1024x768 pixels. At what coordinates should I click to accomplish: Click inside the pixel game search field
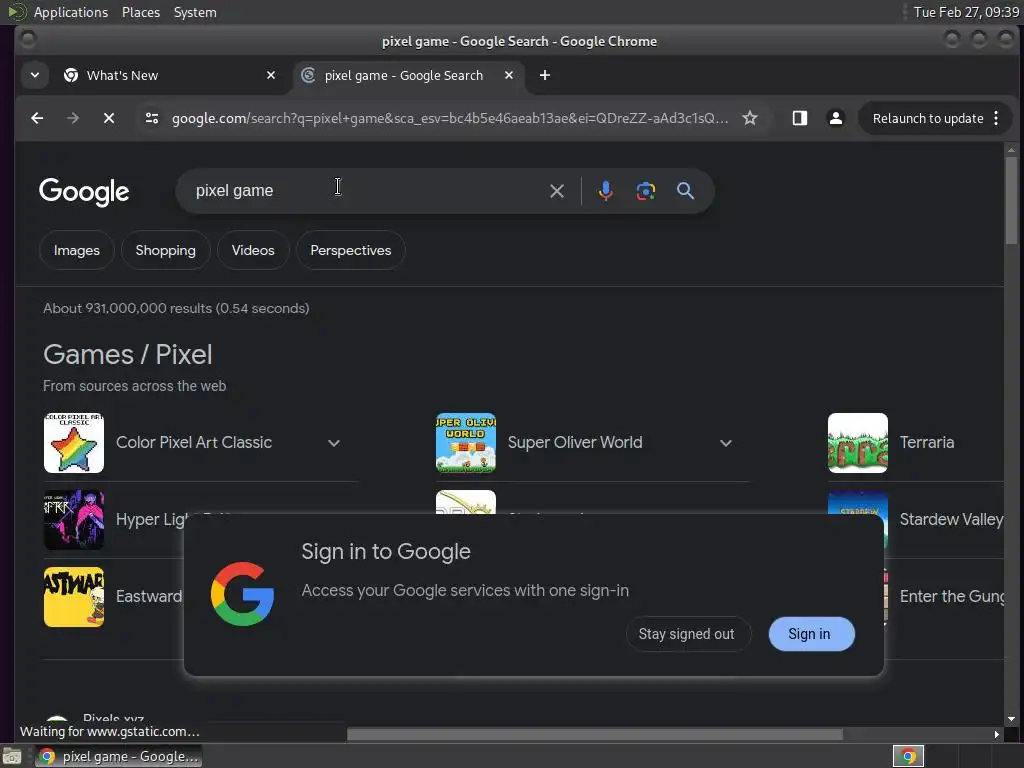tap(366, 191)
